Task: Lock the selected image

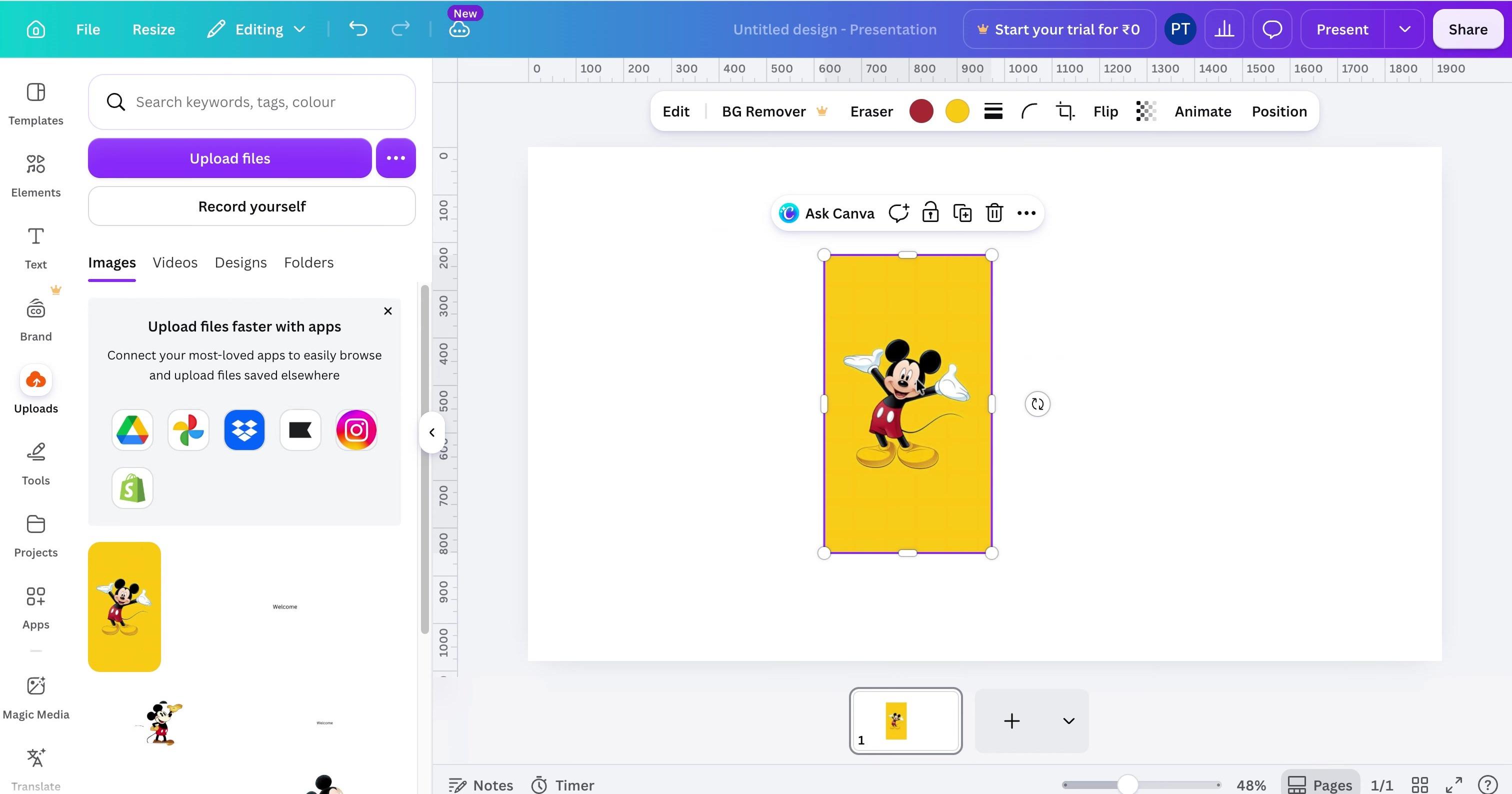Action: [930, 213]
